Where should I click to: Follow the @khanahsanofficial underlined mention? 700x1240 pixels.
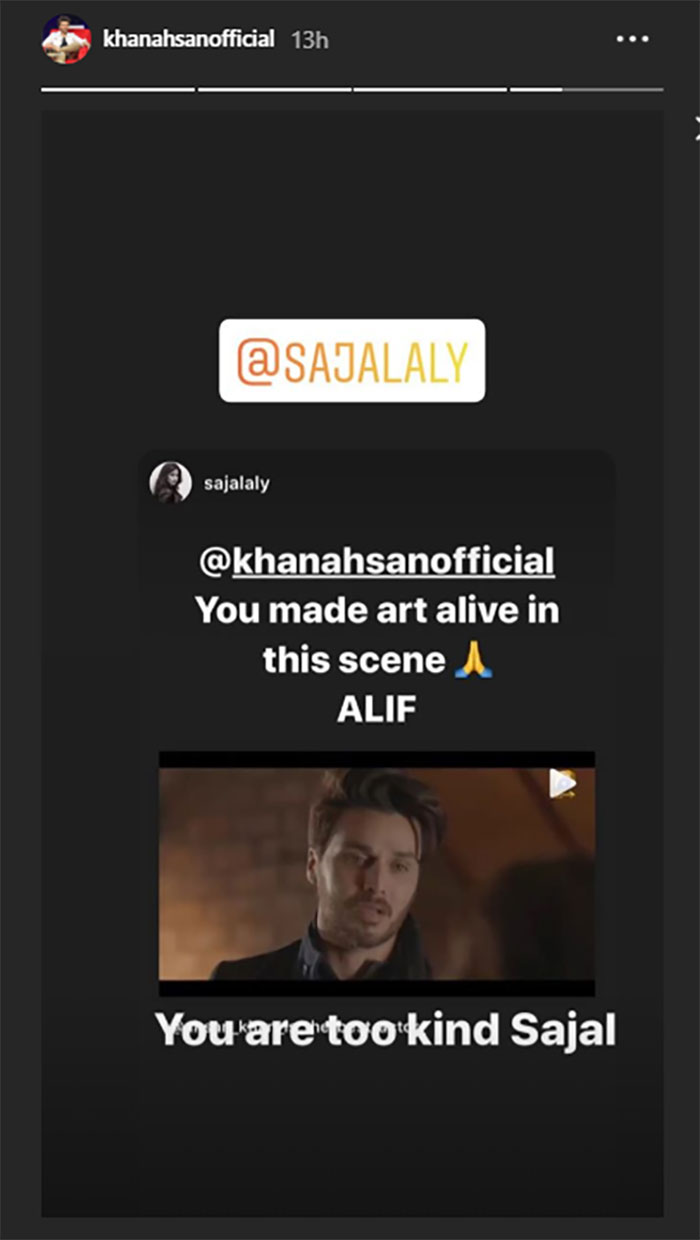[x=377, y=562]
